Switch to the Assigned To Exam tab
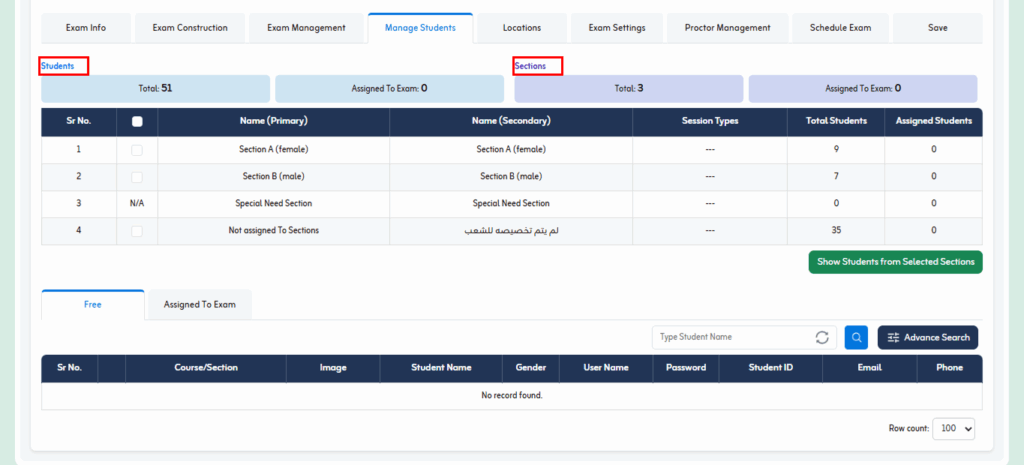This screenshot has height=465, width=1024. click(200, 304)
